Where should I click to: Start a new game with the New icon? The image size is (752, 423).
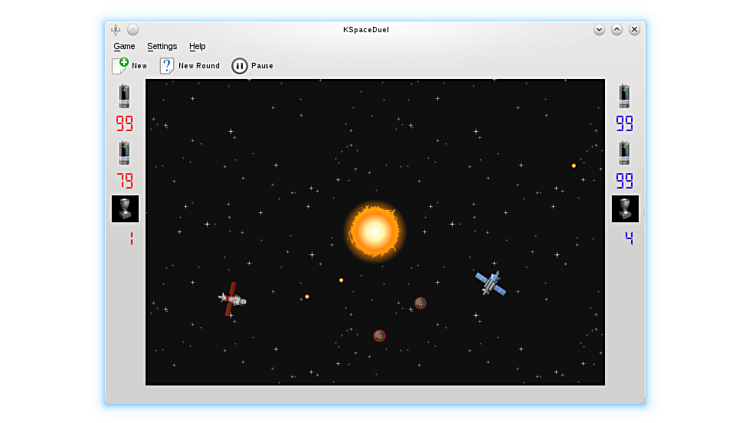[121, 66]
